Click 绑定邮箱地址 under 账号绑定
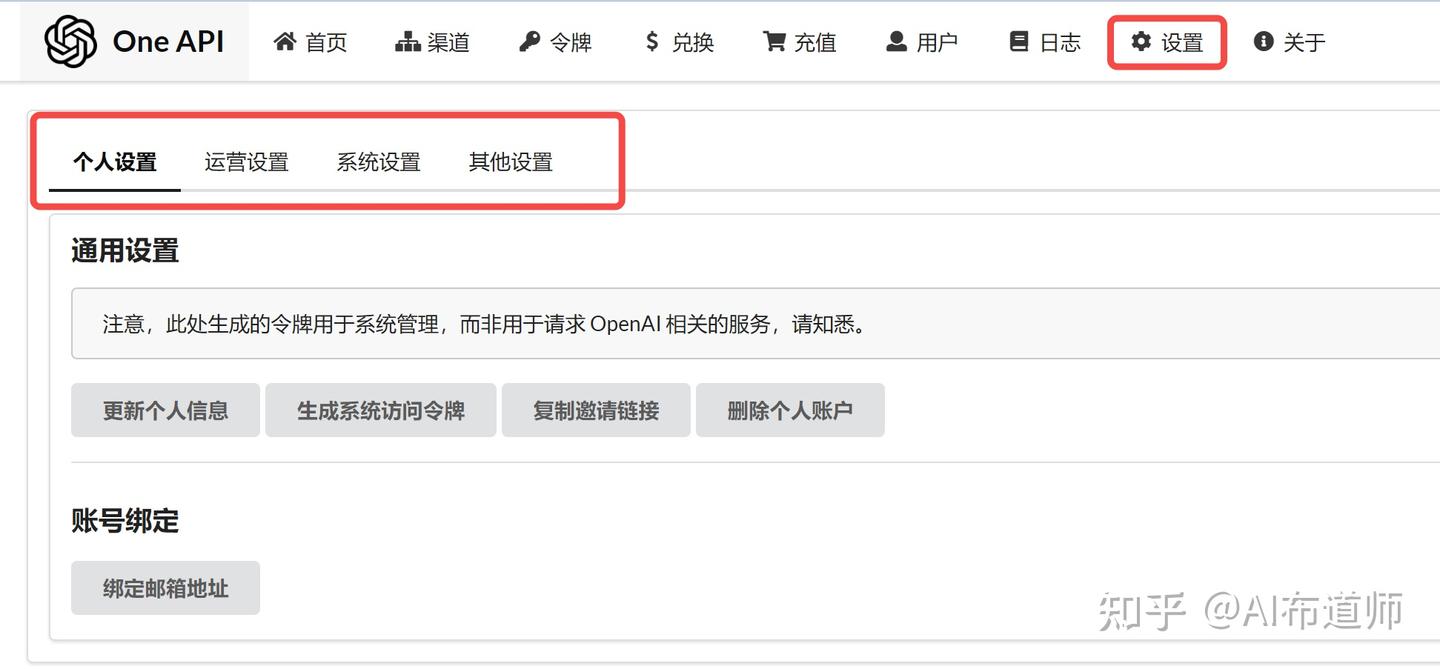 point(165,588)
